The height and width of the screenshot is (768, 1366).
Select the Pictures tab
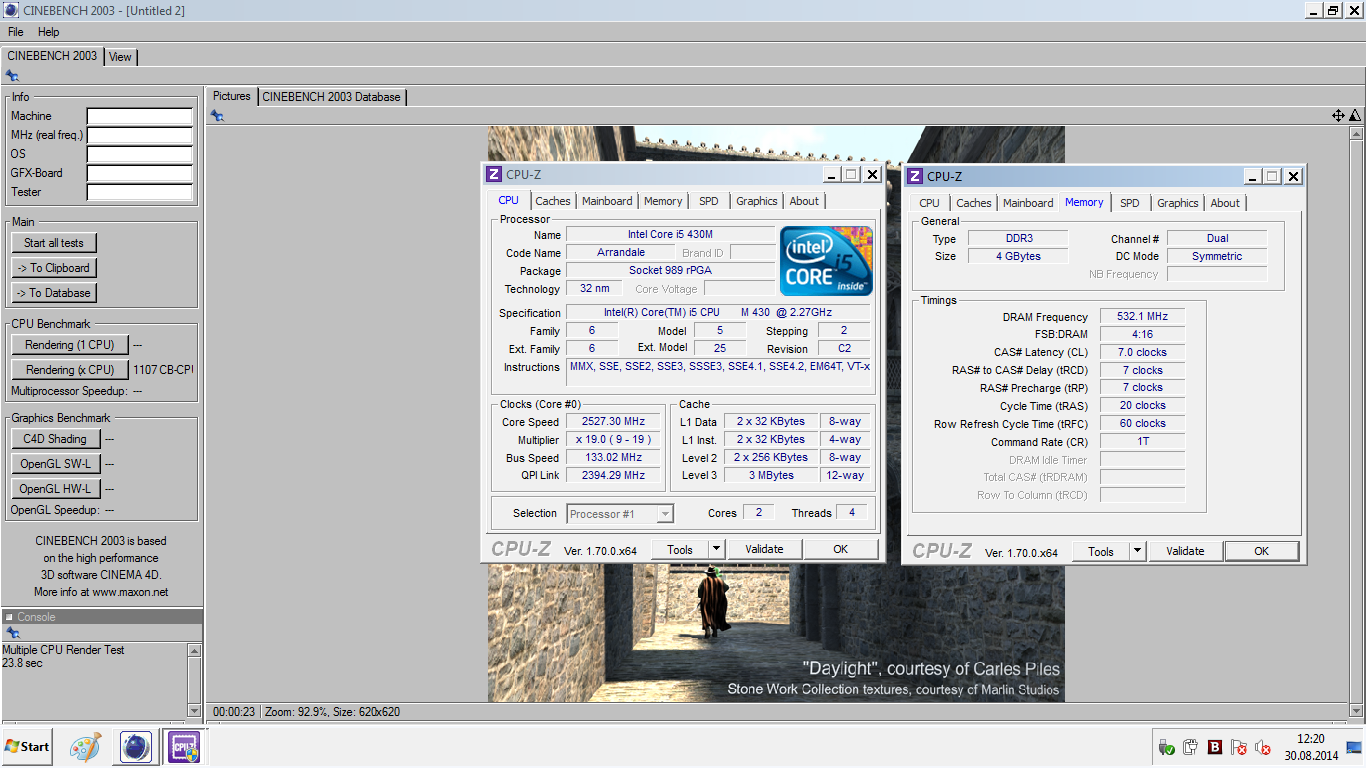(231, 96)
